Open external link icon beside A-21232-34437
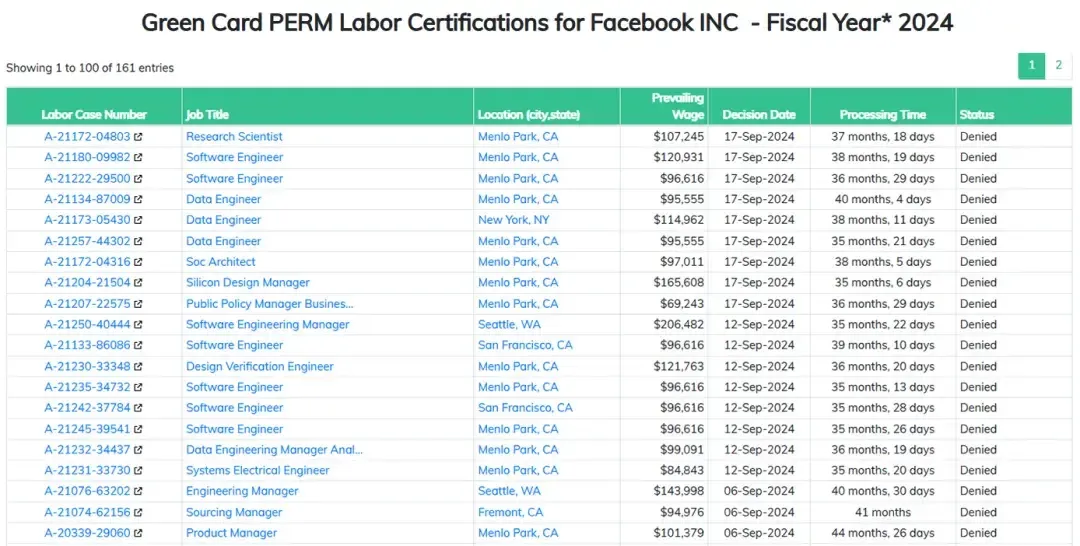The image size is (1080, 546). [138, 450]
